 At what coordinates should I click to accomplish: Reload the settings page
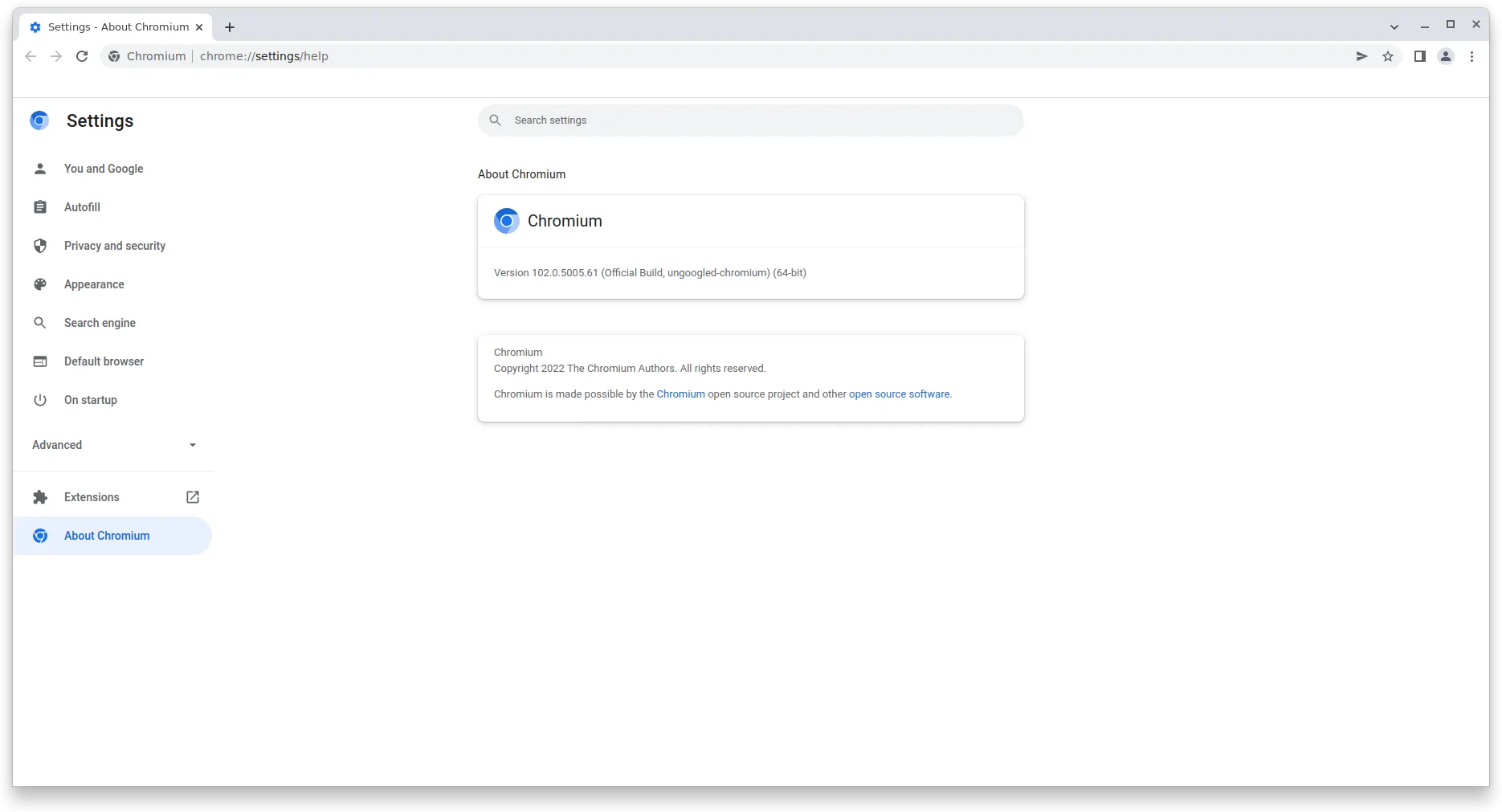click(82, 56)
